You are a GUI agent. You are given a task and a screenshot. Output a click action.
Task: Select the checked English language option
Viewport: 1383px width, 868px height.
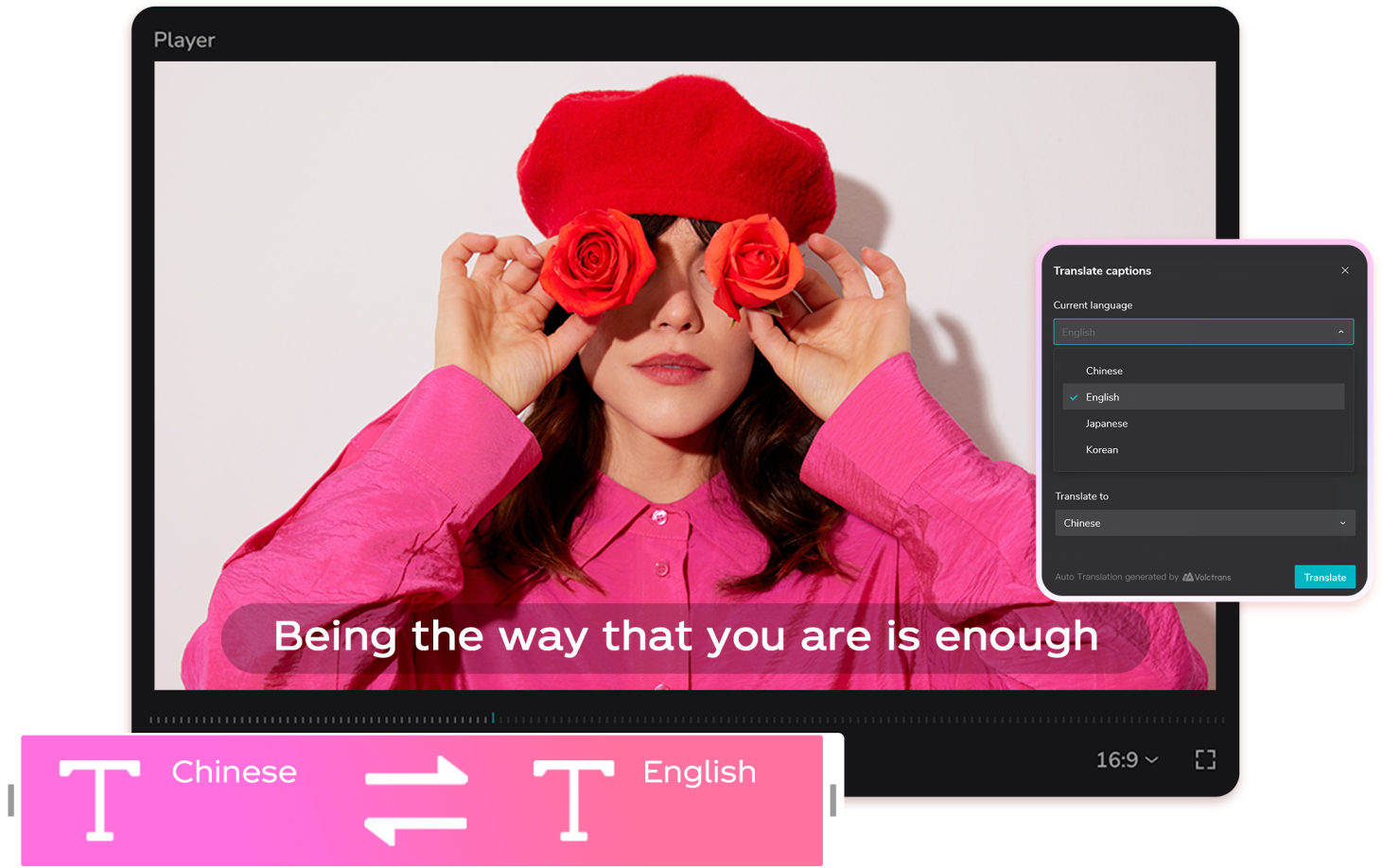click(x=1103, y=397)
